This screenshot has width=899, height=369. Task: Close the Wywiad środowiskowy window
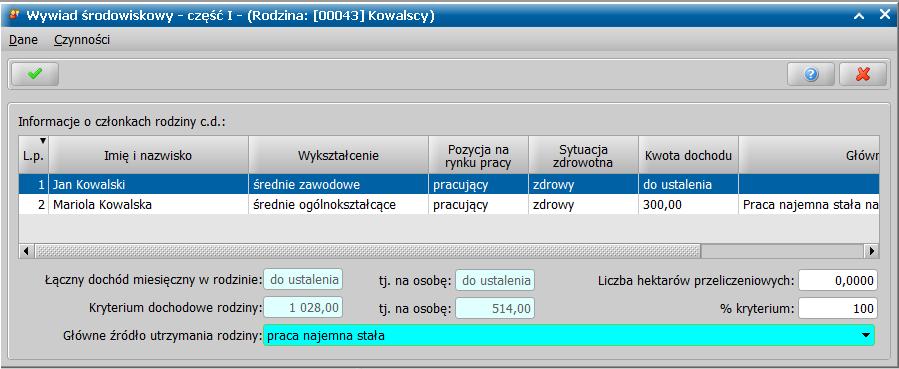885,15
